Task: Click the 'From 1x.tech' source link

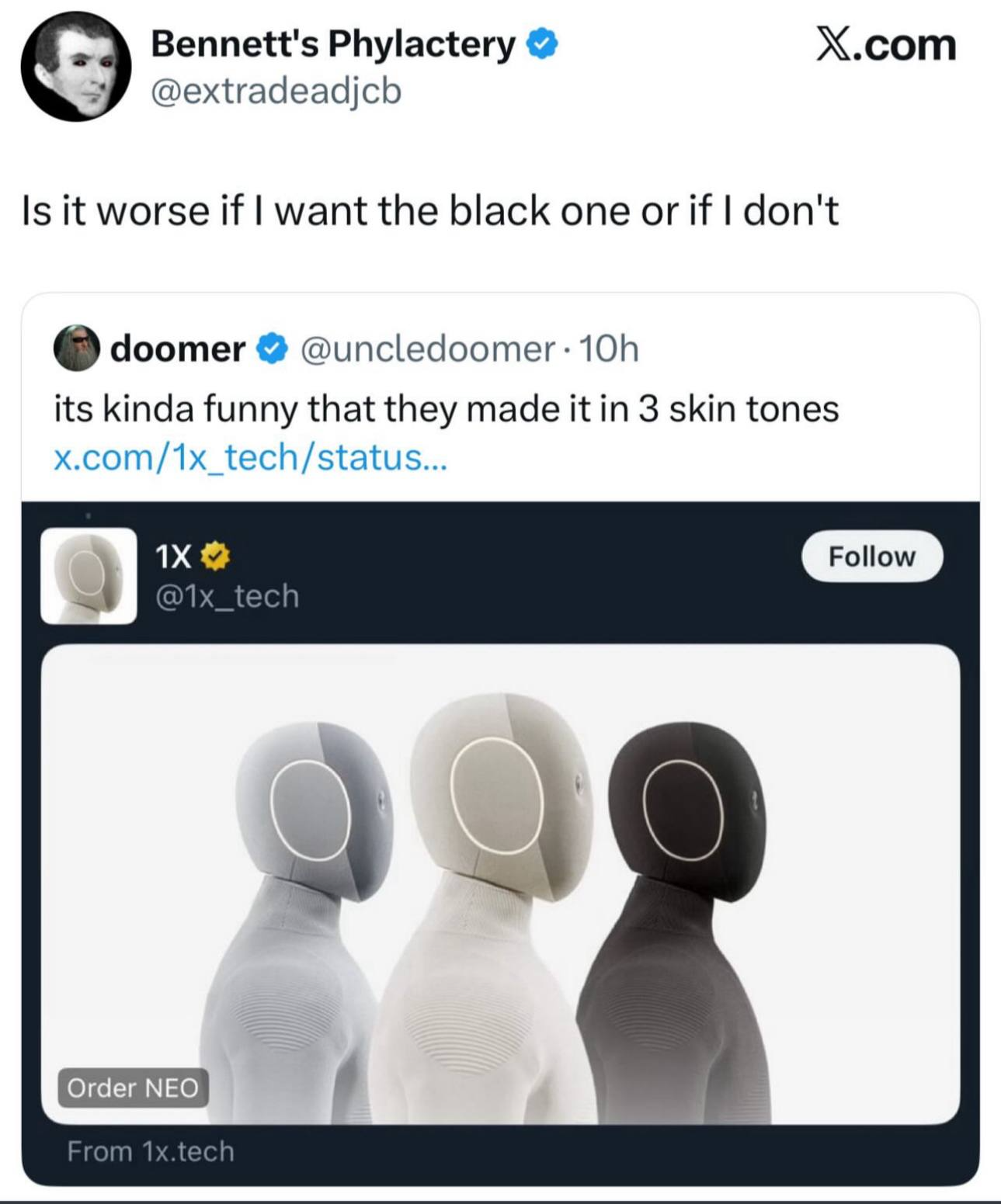Action: [151, 1151]
